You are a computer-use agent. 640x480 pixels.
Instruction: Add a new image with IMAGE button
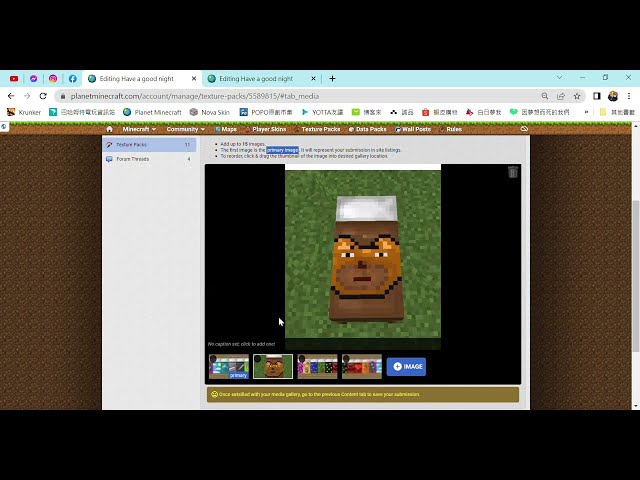[x=406, y=367]
